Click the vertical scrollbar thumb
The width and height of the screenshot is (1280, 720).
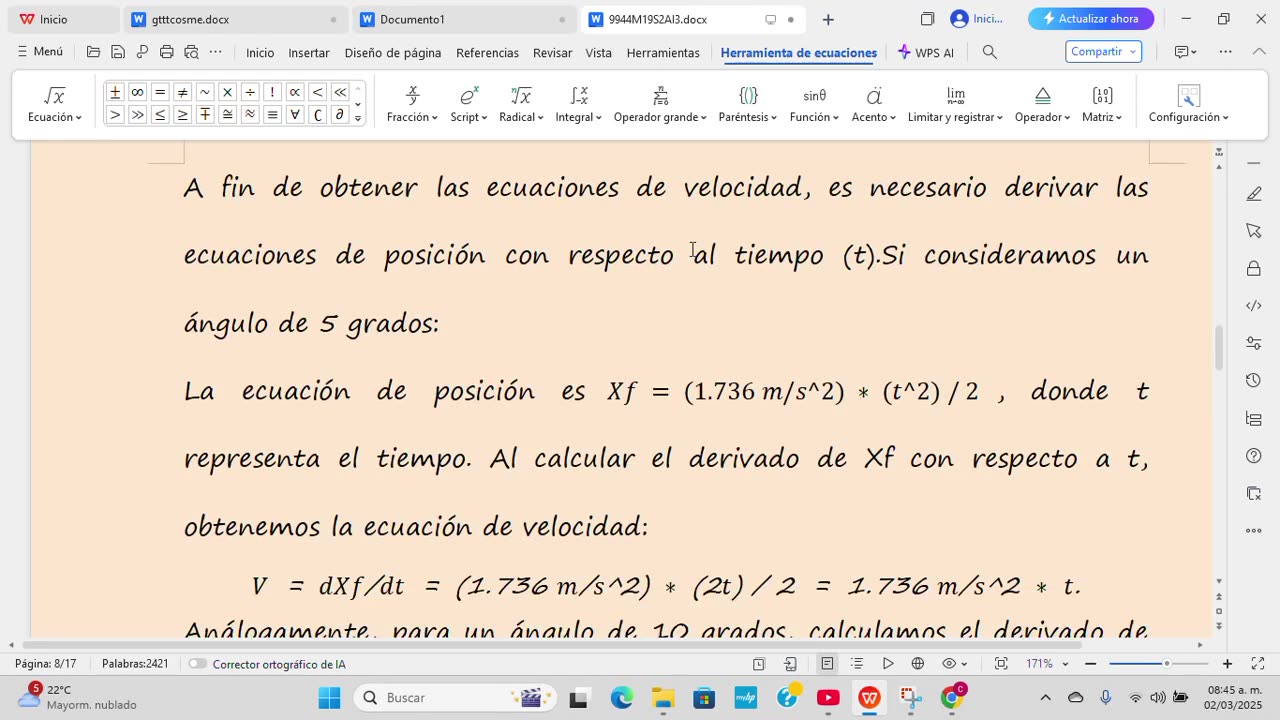pos(1219,347)
